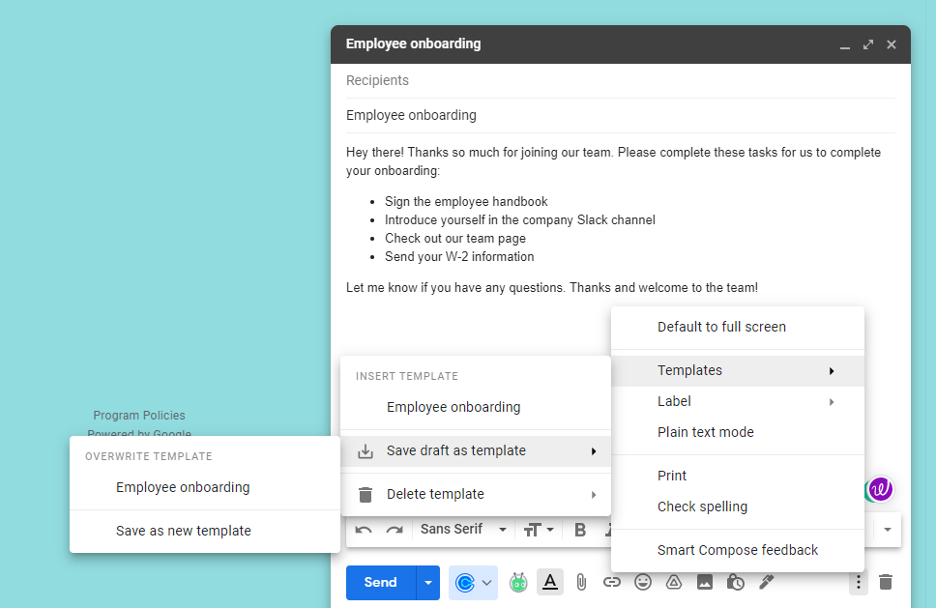Discard draft using the trash icon

point(886,582)
